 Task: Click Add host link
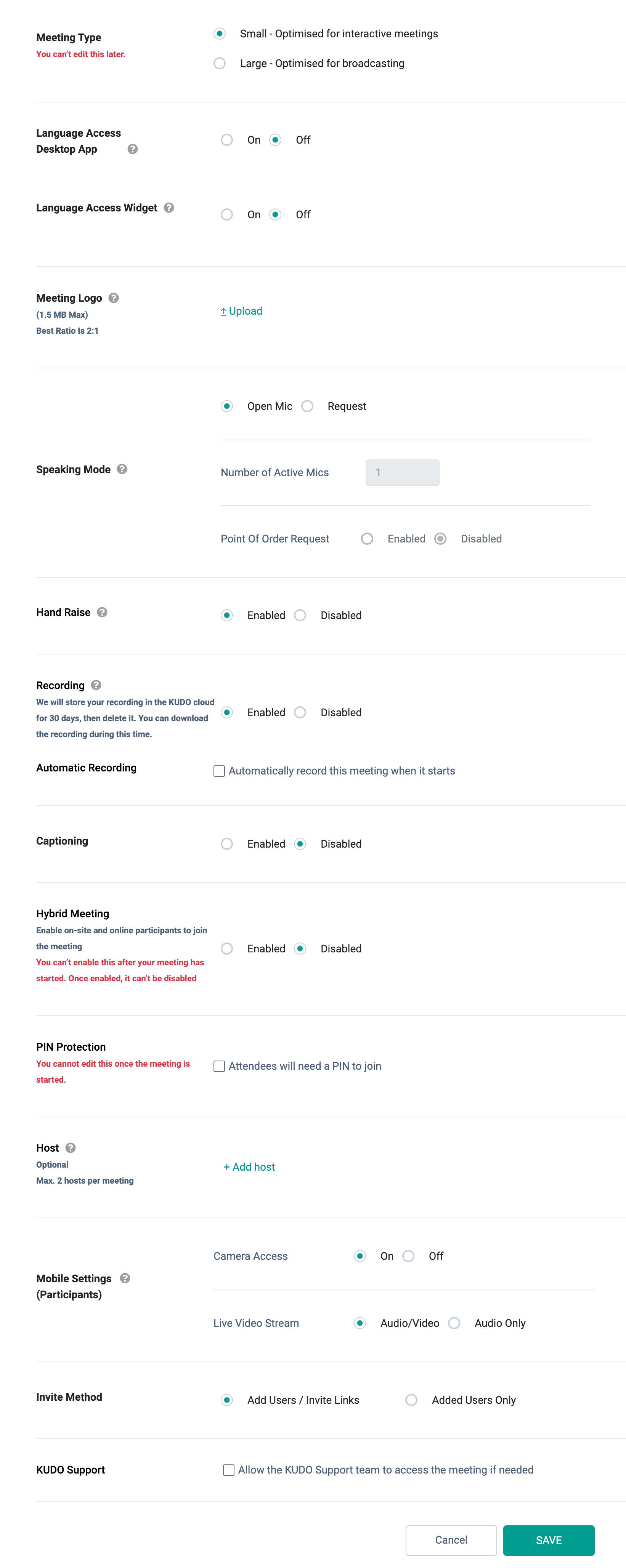click(x=249, y=1166)
